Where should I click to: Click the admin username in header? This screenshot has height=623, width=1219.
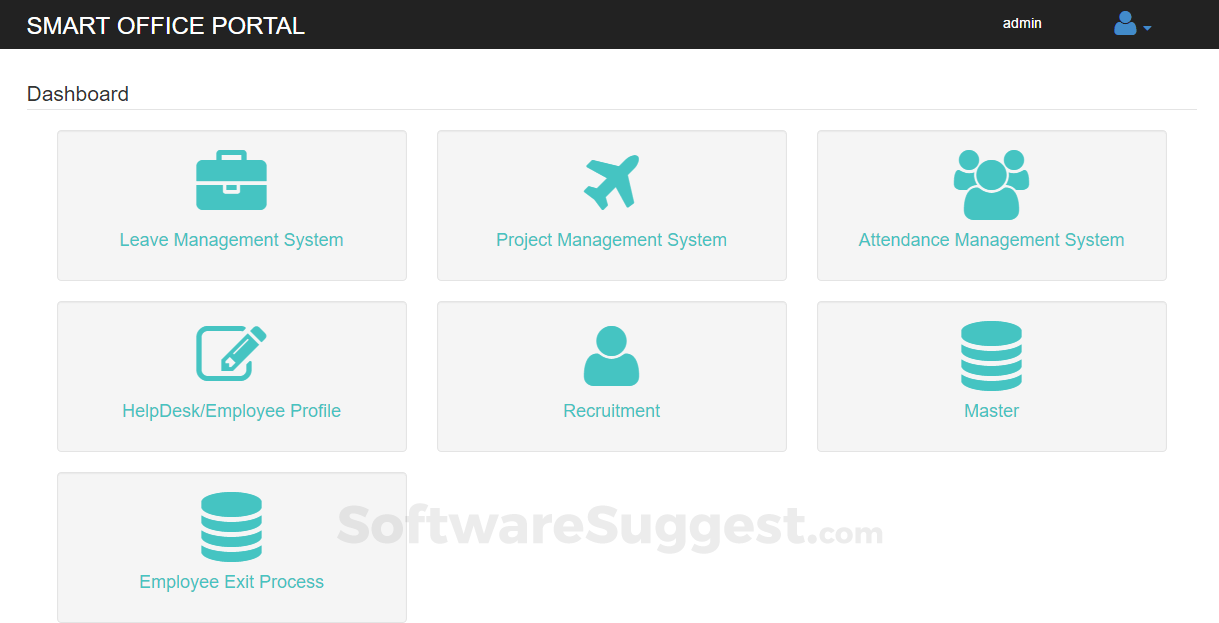point(1022,23)
